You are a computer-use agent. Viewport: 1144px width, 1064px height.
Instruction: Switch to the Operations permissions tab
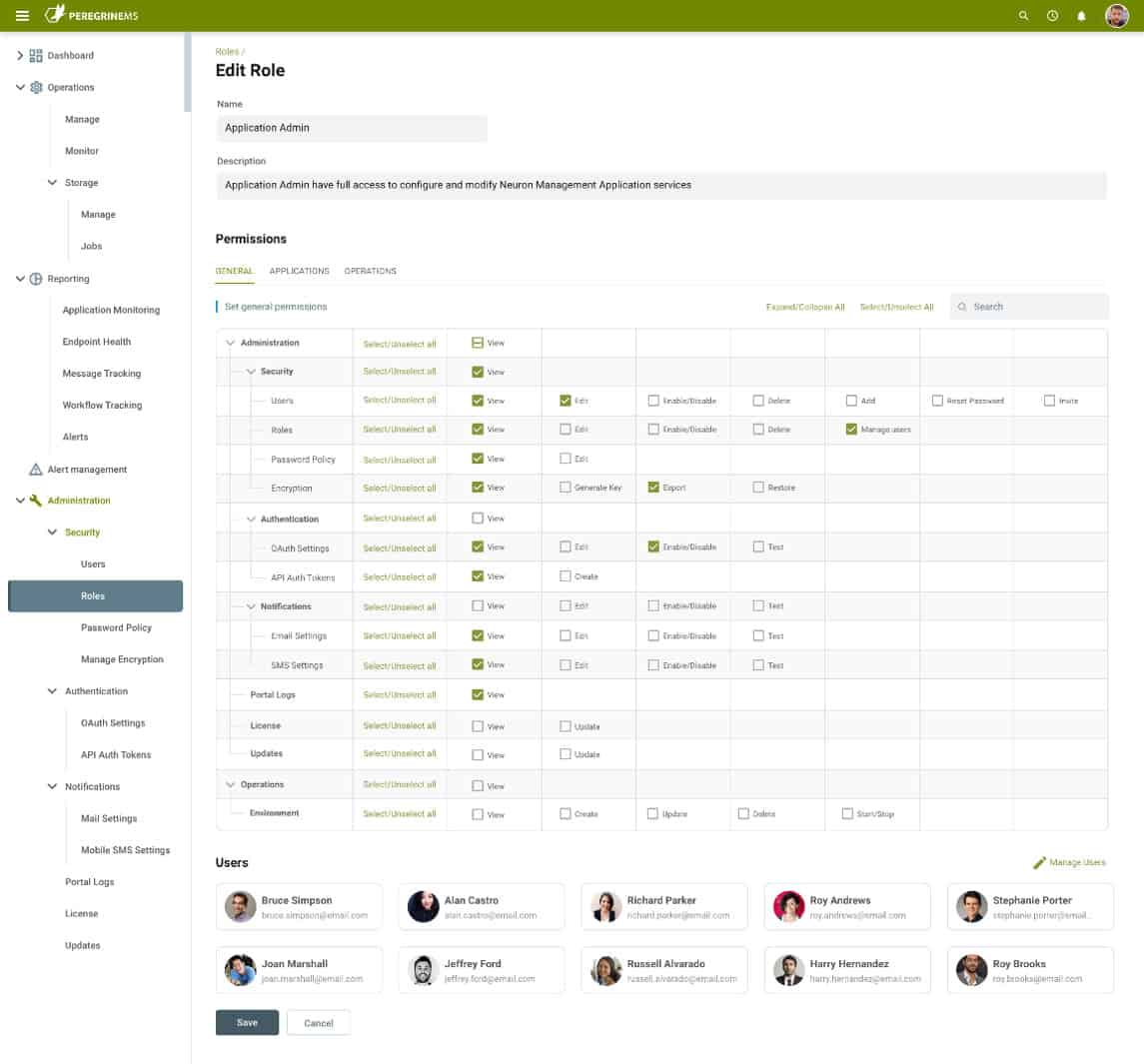coord(370,271)
